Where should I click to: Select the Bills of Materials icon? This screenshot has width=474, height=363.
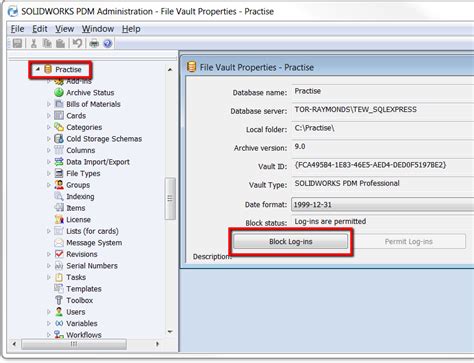click(x=59, y=104)
